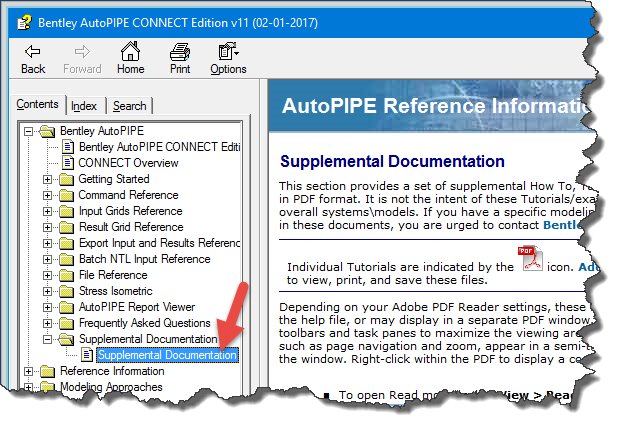Image resolution: width=622 pixels, height=427 pixels.
Task: Expand the AutoPIPE Report Viewer node
Action: (47, 308)
